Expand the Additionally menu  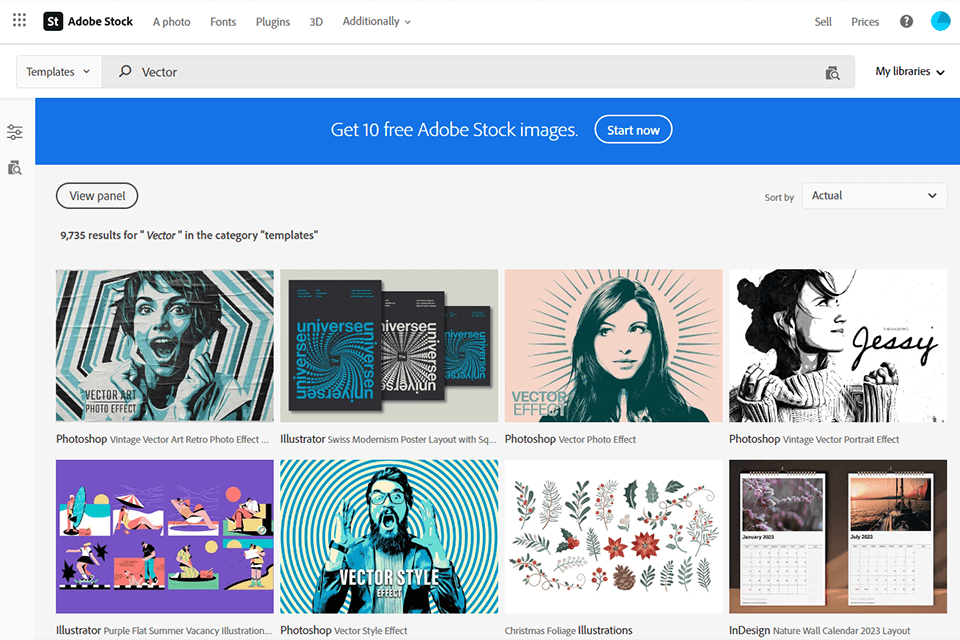click(377, 21)
